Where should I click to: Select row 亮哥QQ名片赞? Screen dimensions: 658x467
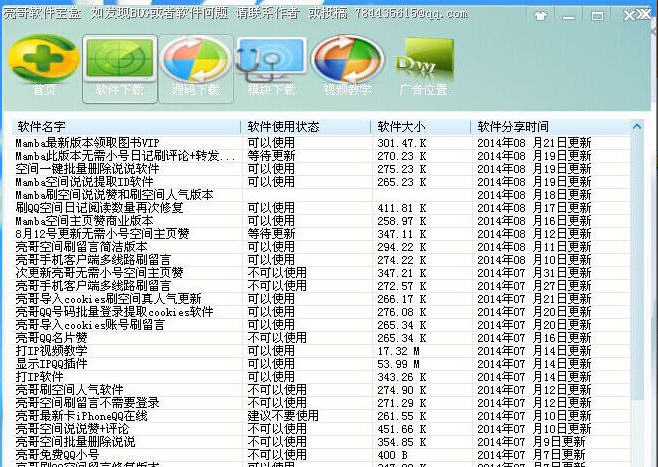(x=321, y=338)
